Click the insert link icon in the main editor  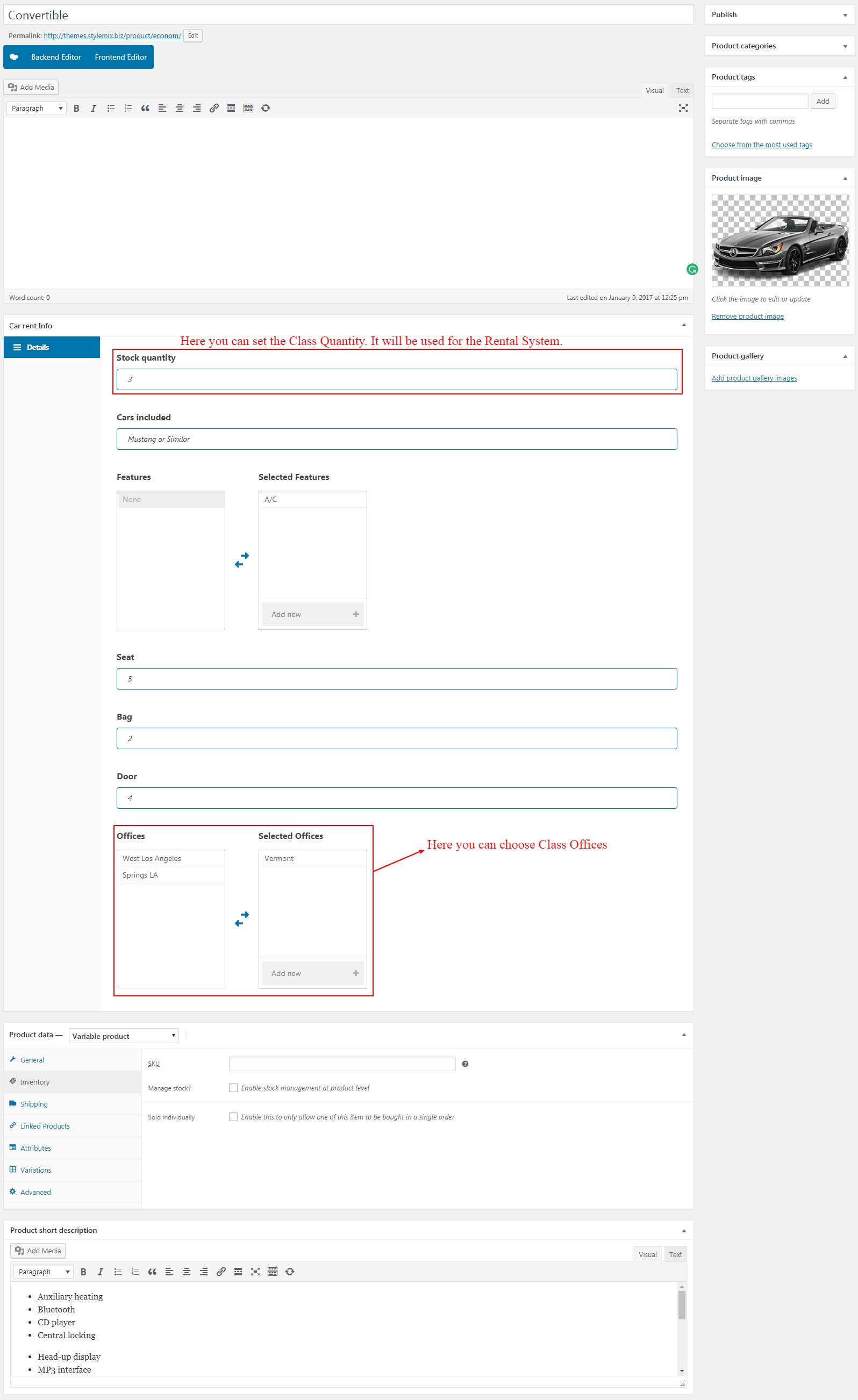click(x=213, y=109)
